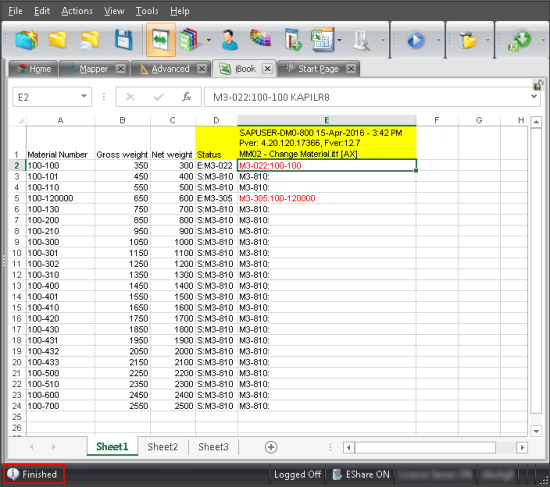Screen dimensions: 550x487
Task: Click the select-all corner triangle
Action: click(x=21, y=121)
